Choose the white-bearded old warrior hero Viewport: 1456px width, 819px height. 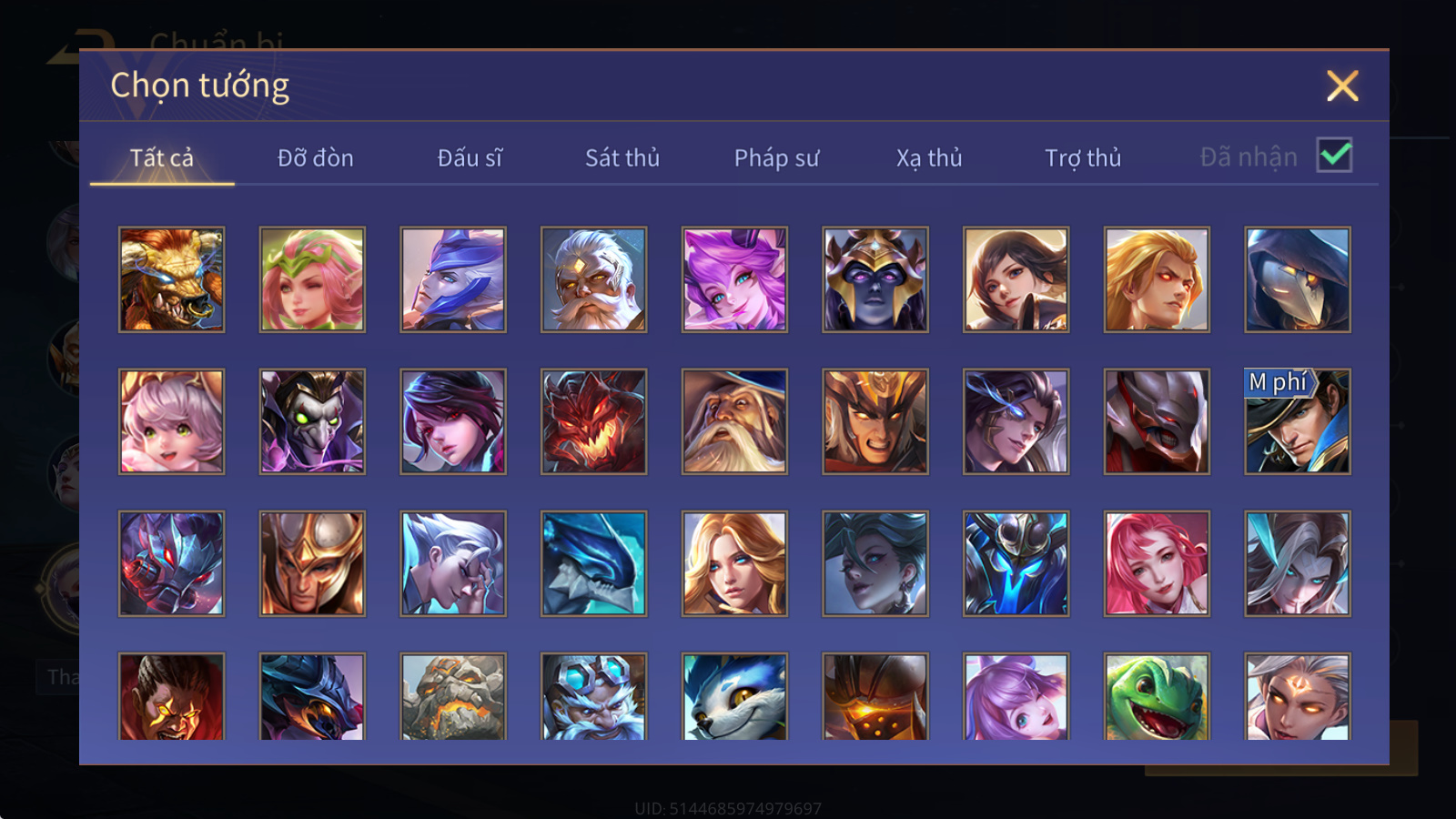(x=593, y=279)
